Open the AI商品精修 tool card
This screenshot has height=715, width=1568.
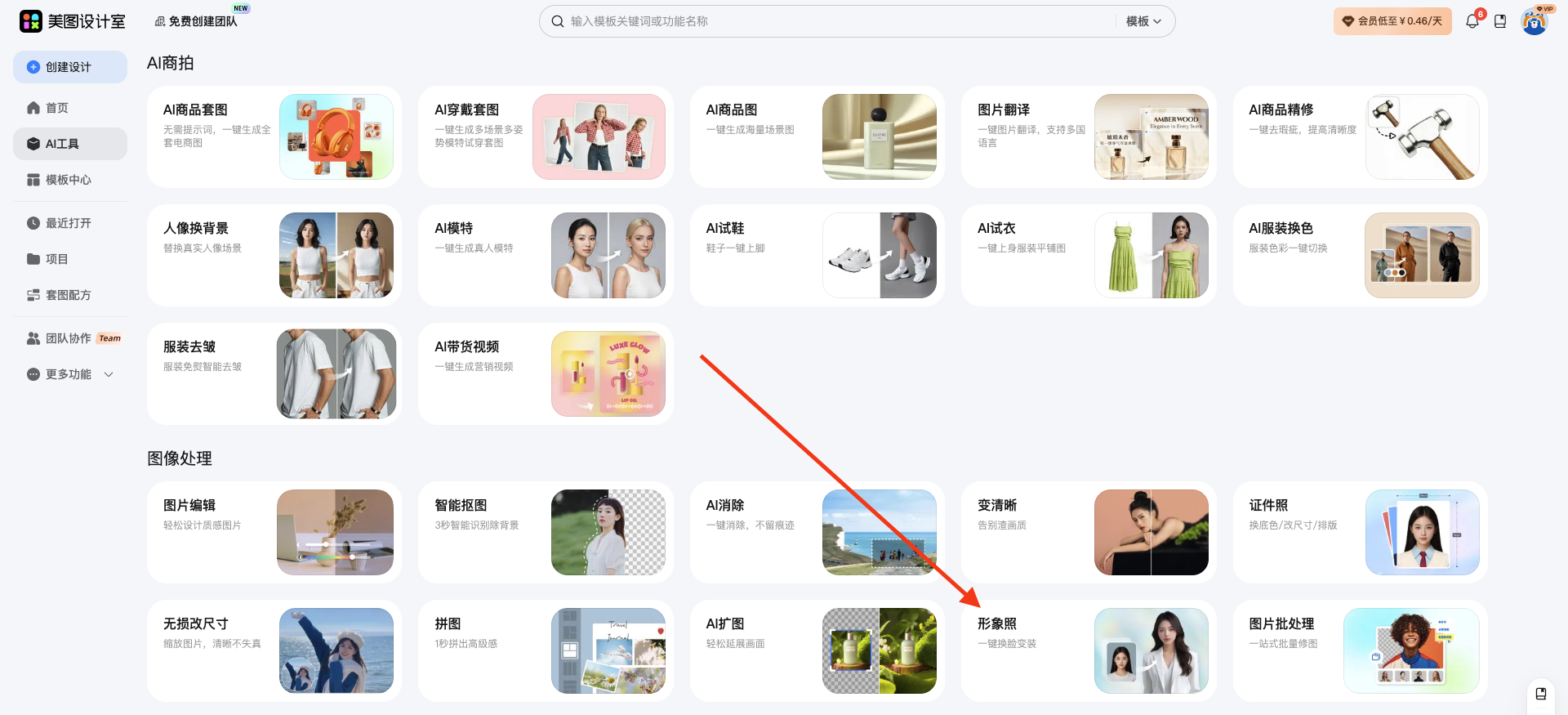pos(1361,136)
